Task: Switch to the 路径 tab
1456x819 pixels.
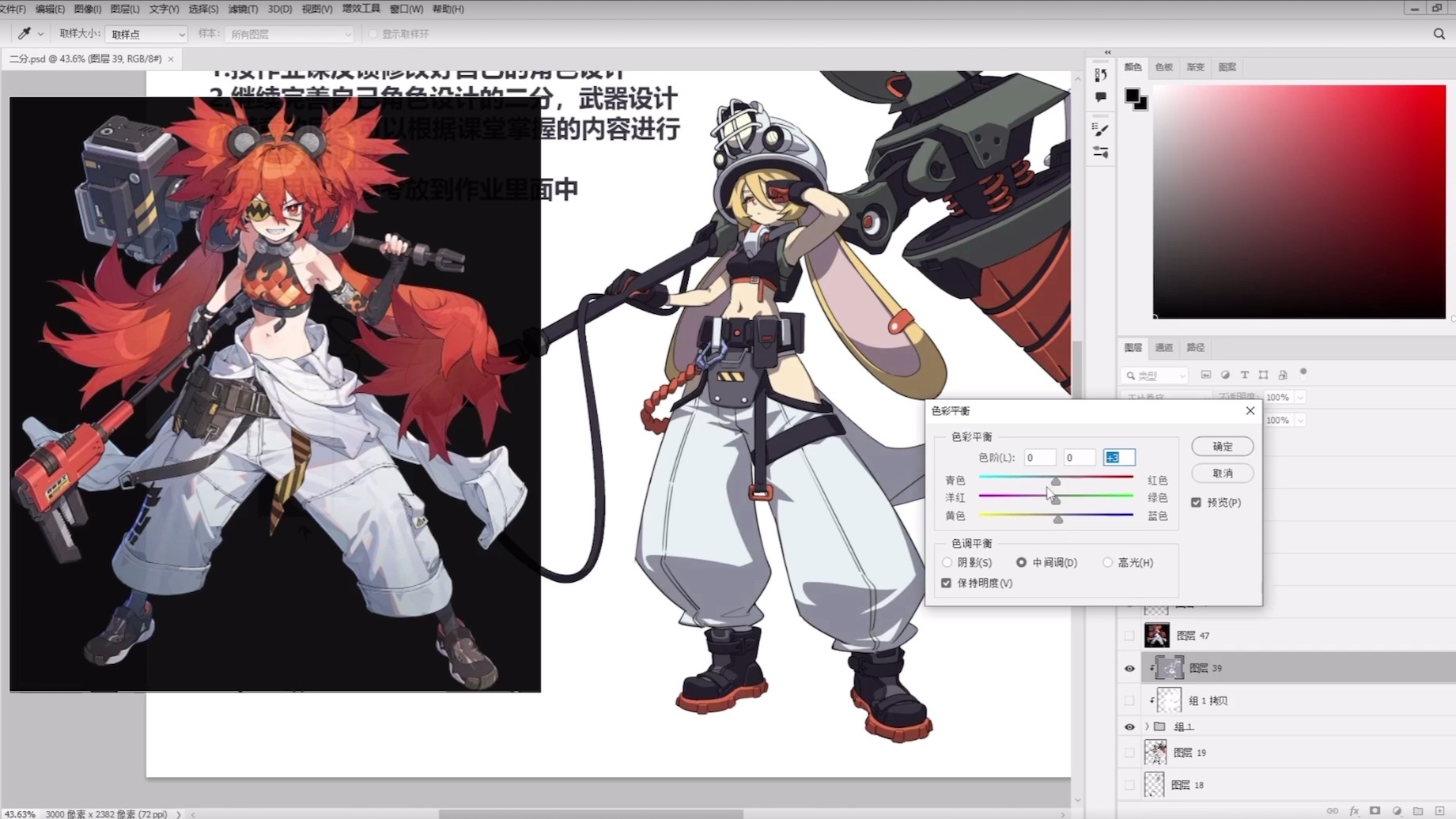Action: point(1196,348)
